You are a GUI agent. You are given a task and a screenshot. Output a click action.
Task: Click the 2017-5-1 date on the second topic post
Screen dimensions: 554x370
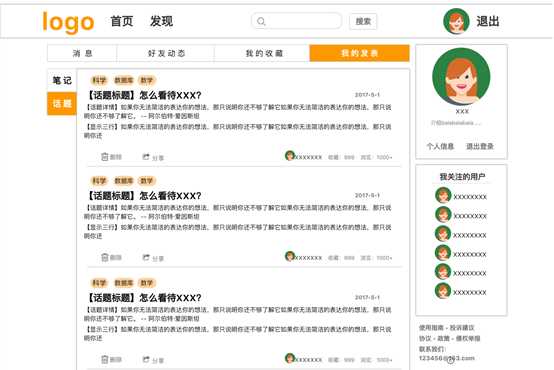(367, 195)
